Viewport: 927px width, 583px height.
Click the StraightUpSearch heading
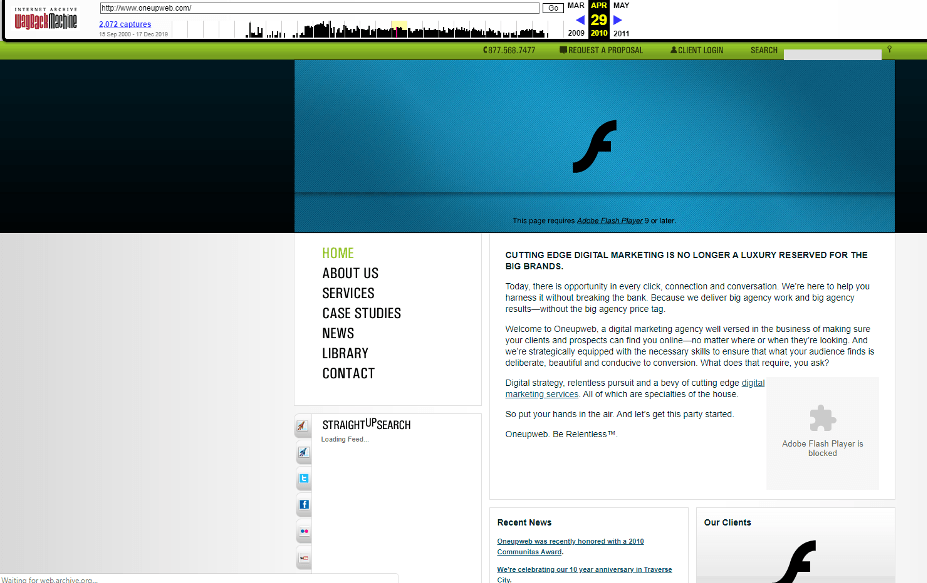tap(366, 424)
